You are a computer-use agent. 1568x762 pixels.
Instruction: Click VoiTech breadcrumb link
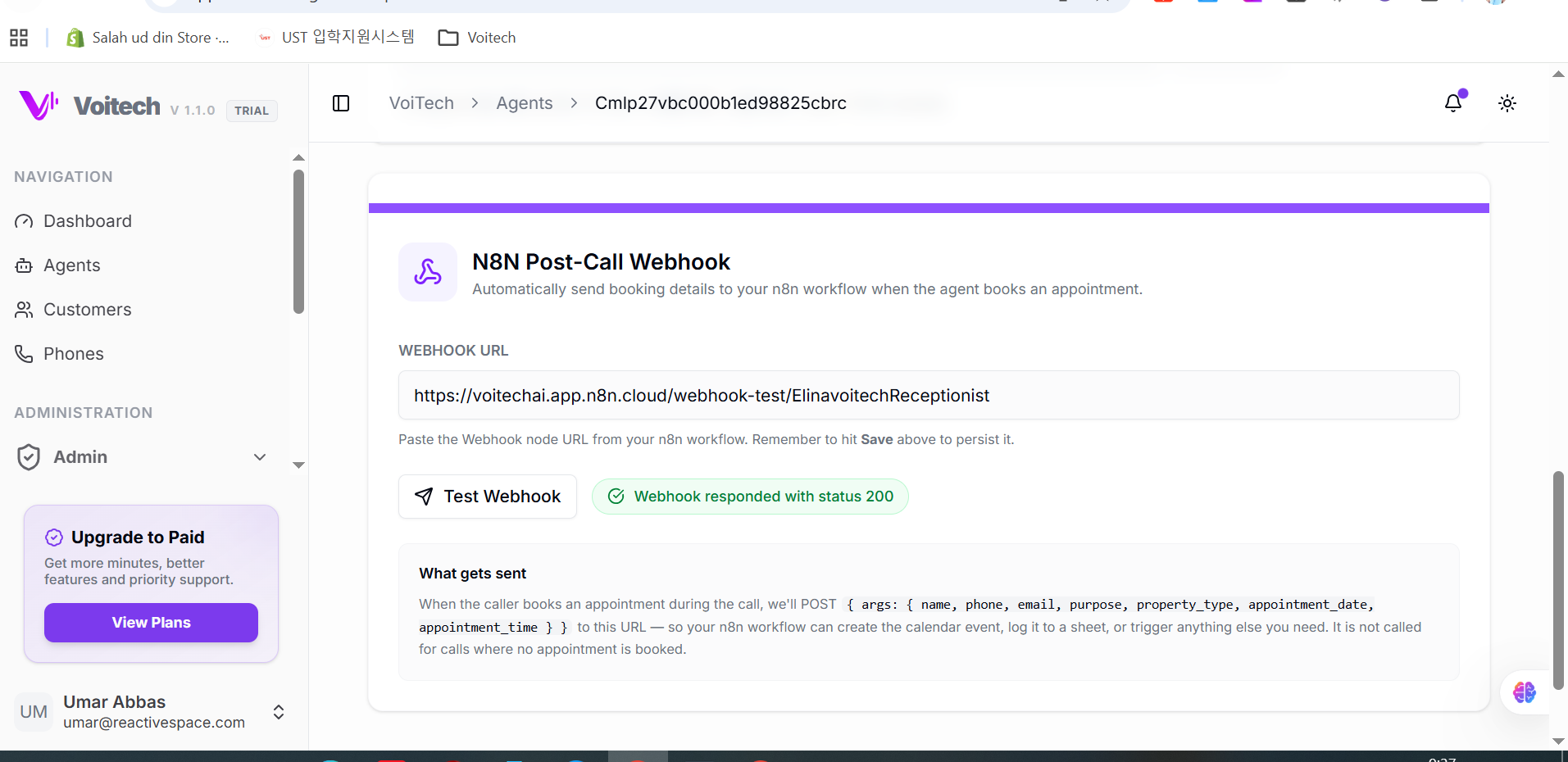coord(421,103)
